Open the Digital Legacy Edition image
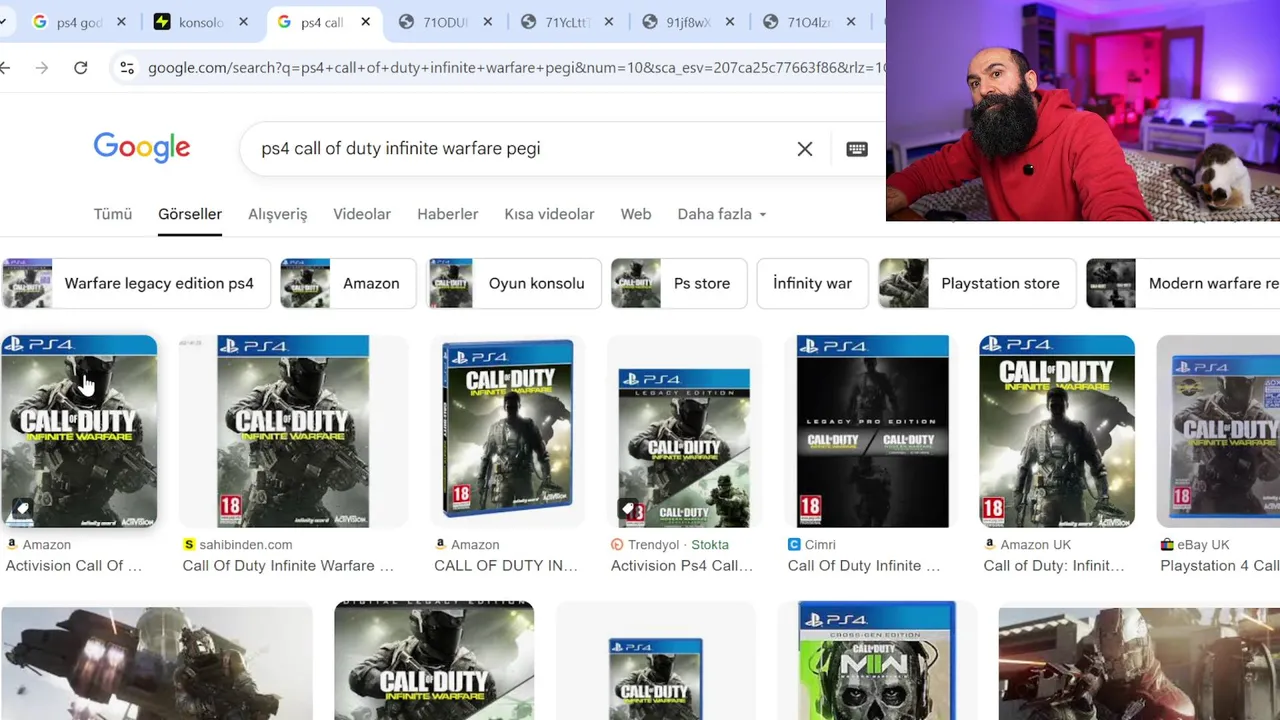This screenshot has width=1280, height=720. (x=434, y=660)
